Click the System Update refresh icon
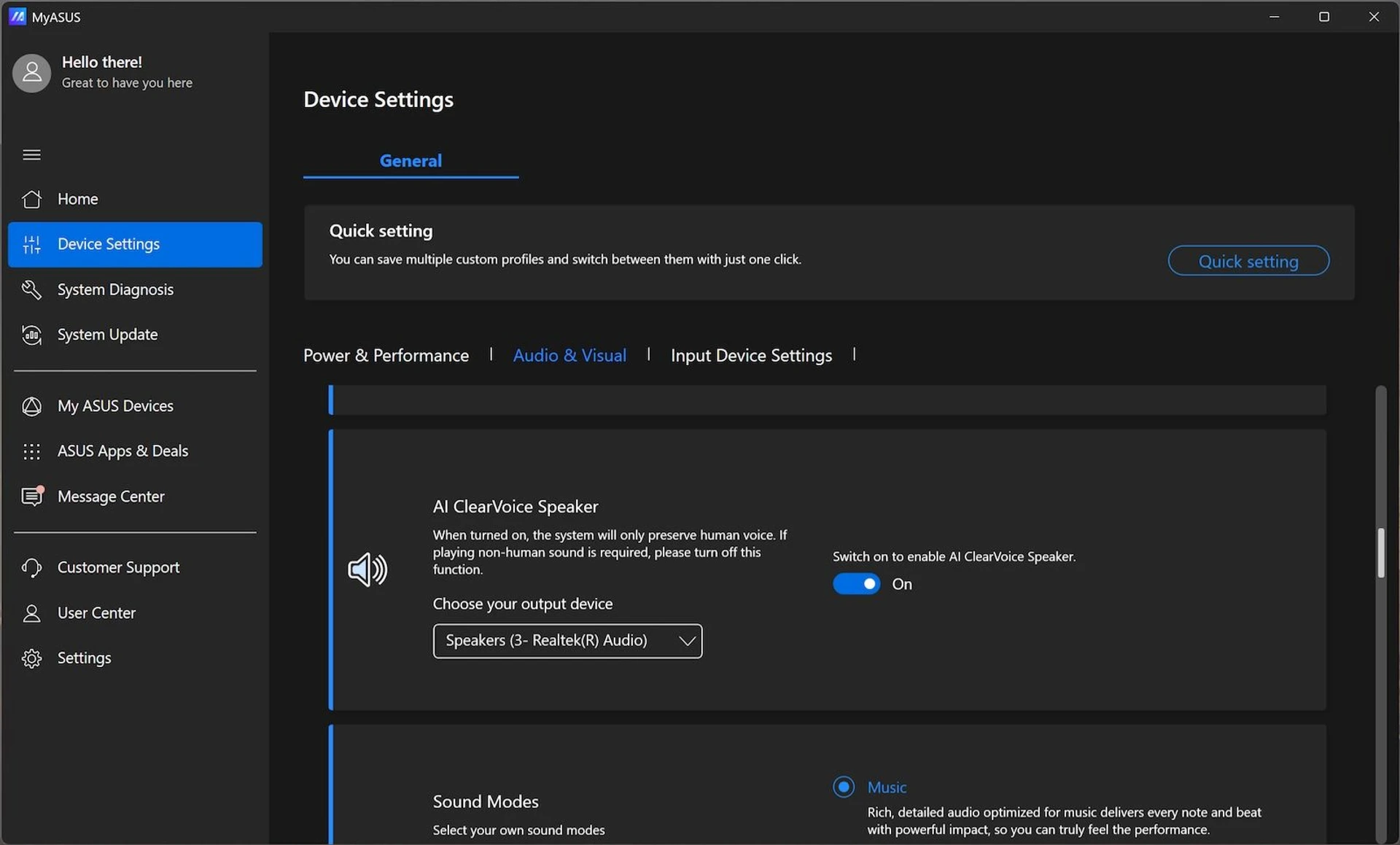The image size is (1400, 845). click(31, 335)
